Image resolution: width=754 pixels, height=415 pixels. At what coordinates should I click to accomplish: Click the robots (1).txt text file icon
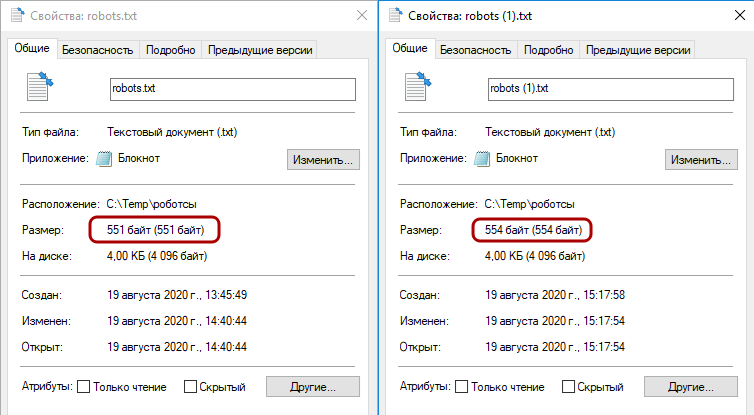pos(417,88)
